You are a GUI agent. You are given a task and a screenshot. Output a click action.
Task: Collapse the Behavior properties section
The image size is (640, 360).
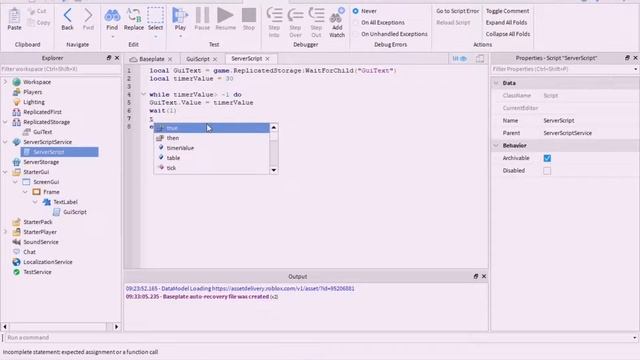point(496,145)
